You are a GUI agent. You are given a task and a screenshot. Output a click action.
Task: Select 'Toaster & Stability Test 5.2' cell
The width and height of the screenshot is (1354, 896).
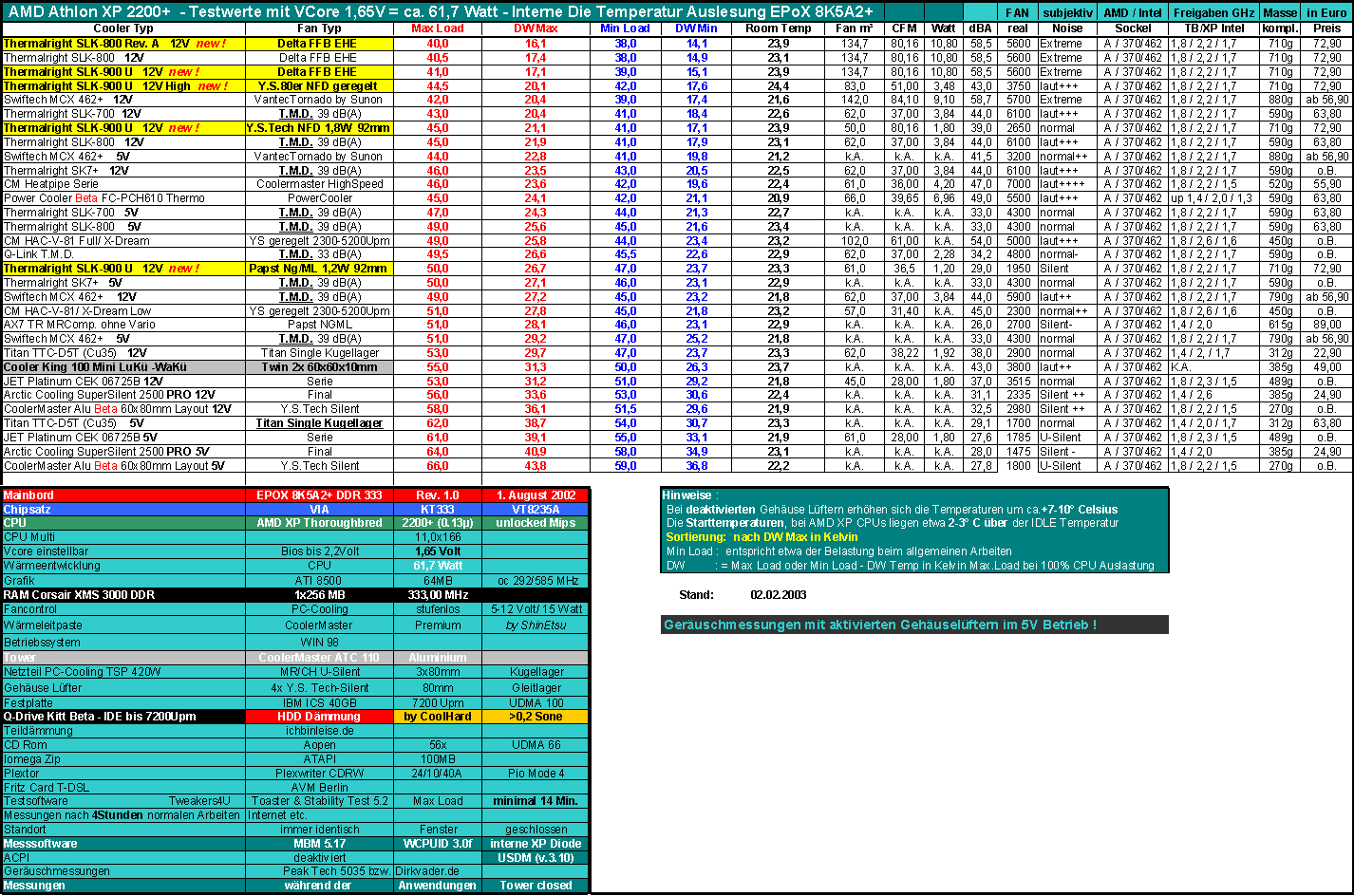[319, 801]
